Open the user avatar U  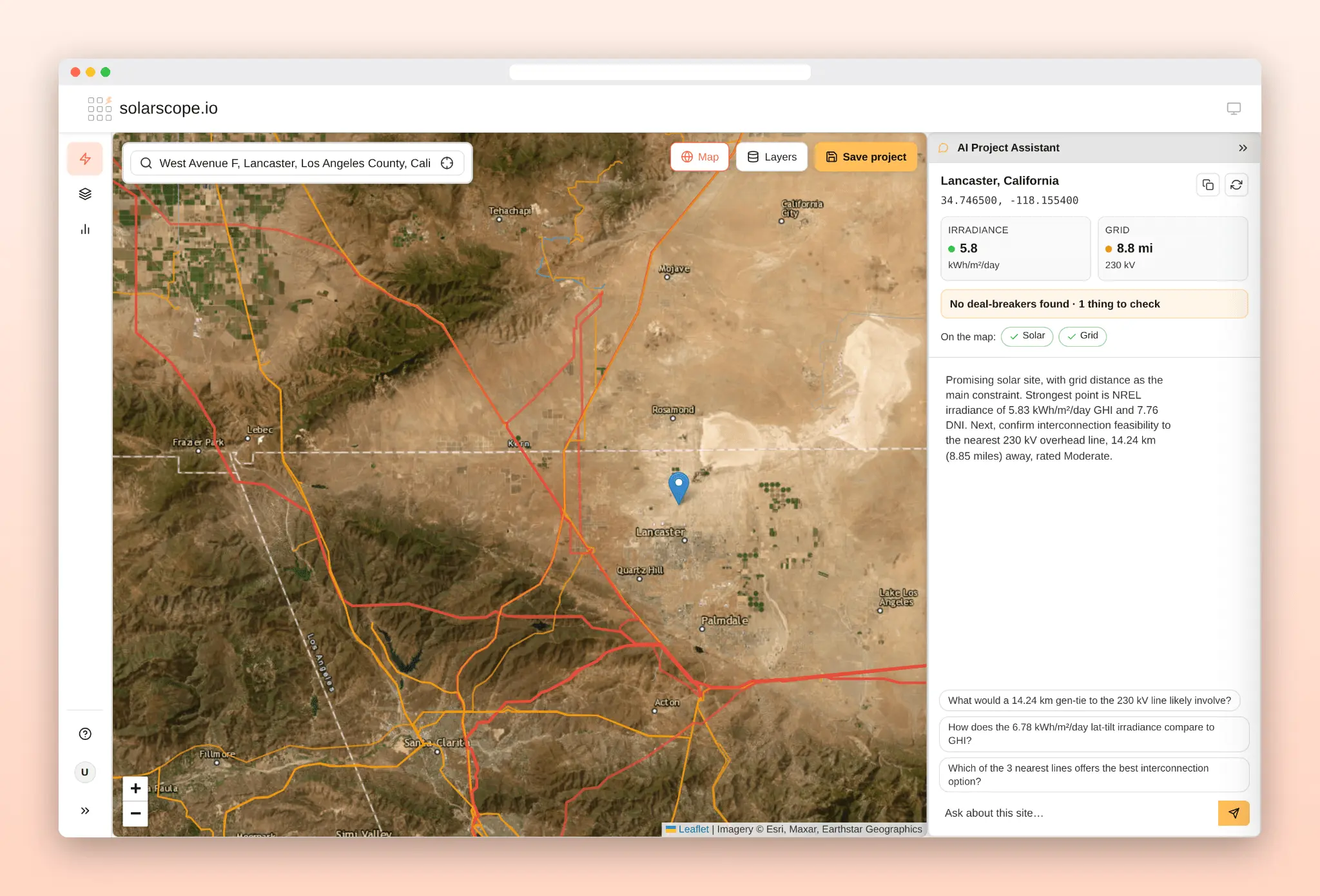point(85,772)
